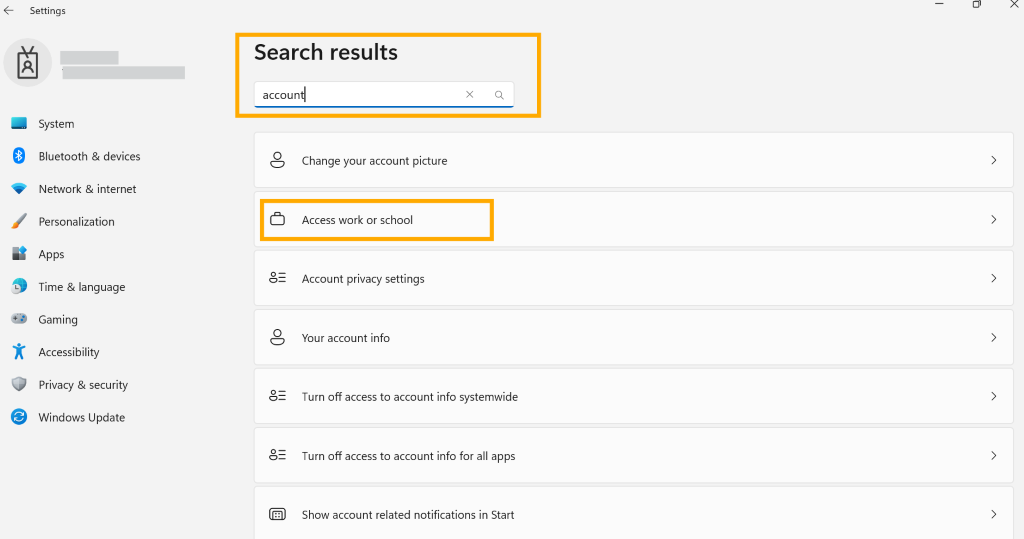Expand the Change your account picture chevron
The width and height of the screenshot is (1024, 539).
(993, 160)
